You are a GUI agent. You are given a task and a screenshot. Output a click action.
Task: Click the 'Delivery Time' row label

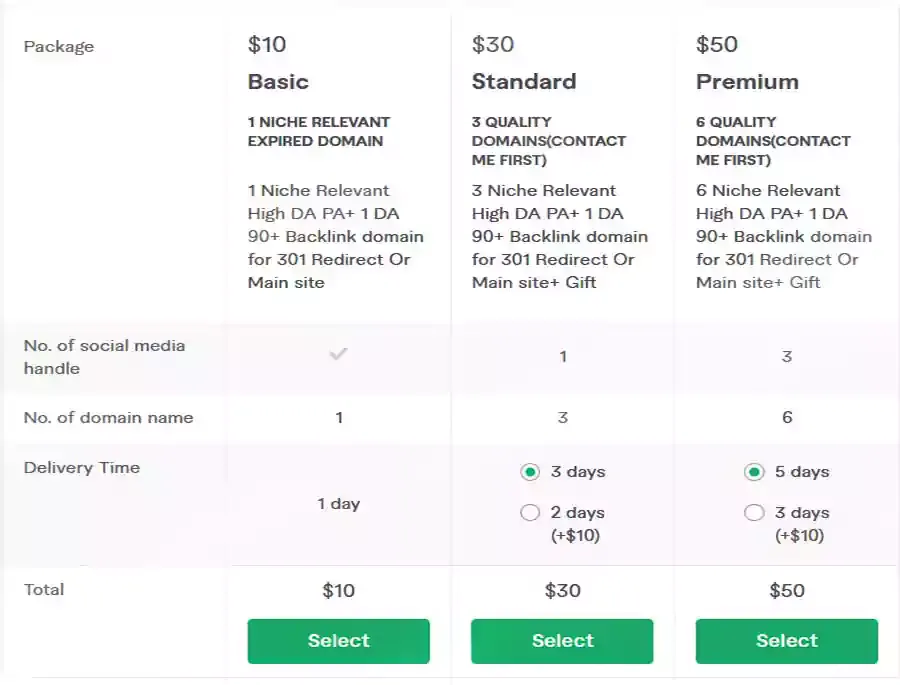[82, 467]
